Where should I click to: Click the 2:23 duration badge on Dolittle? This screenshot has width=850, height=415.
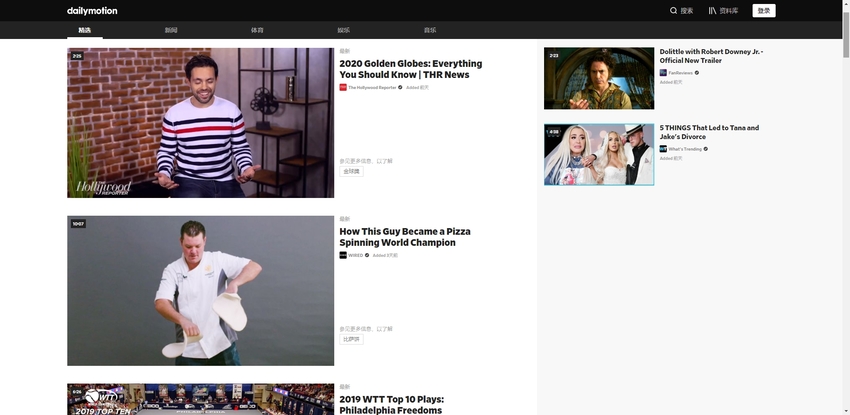click(x=553, y=55)
